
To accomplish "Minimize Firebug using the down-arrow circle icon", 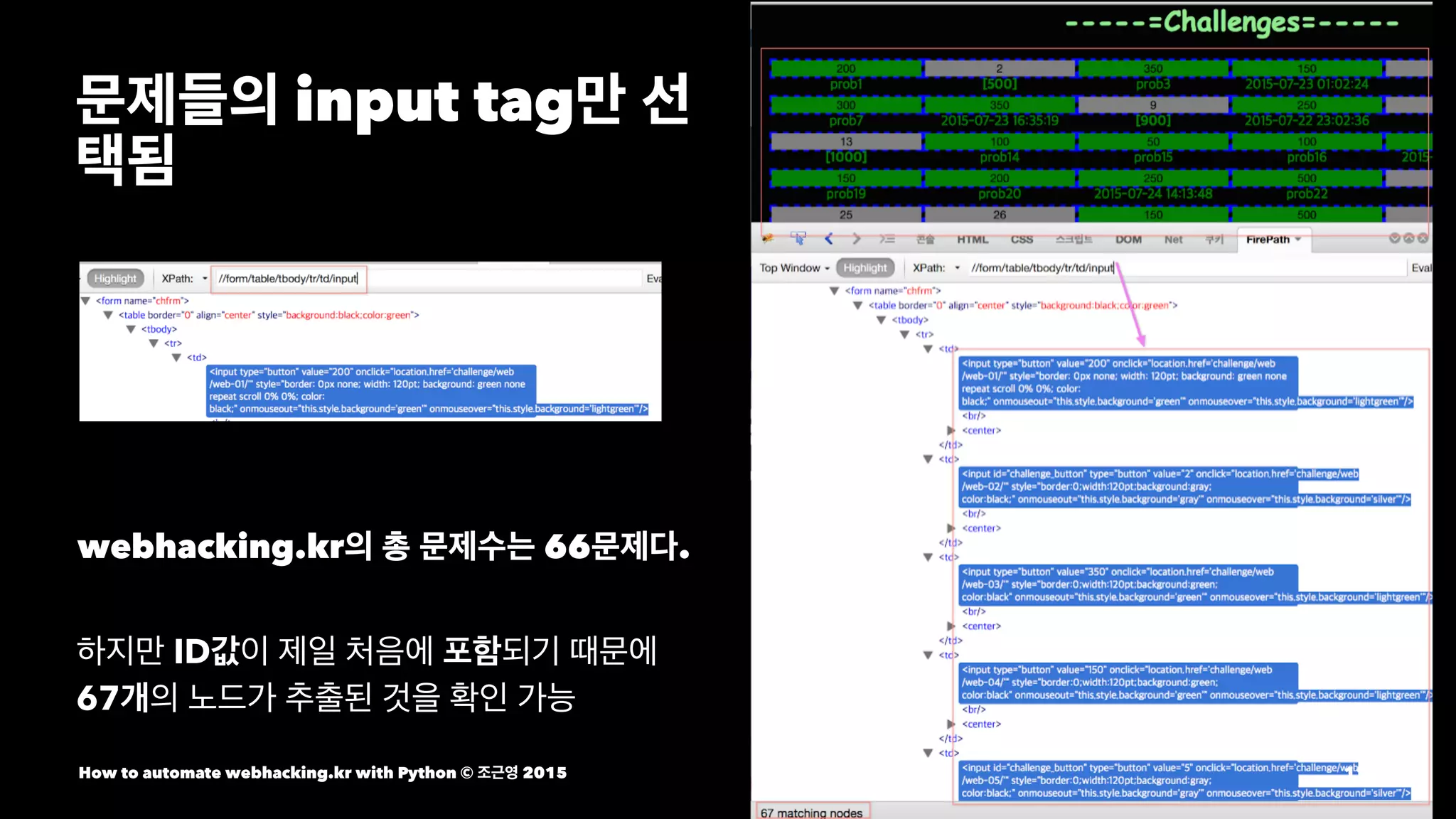I will pos(1395,238).
